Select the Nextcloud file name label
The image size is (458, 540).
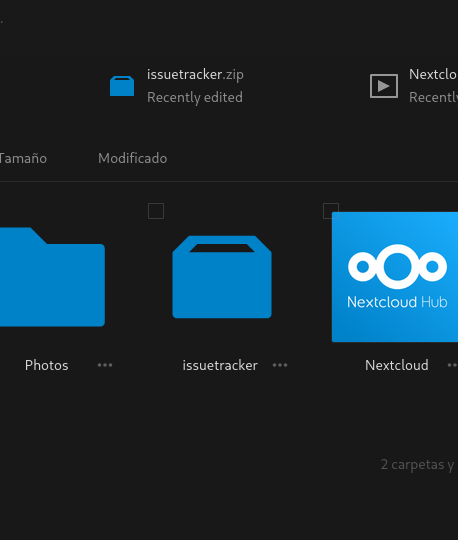coord(397,365)
